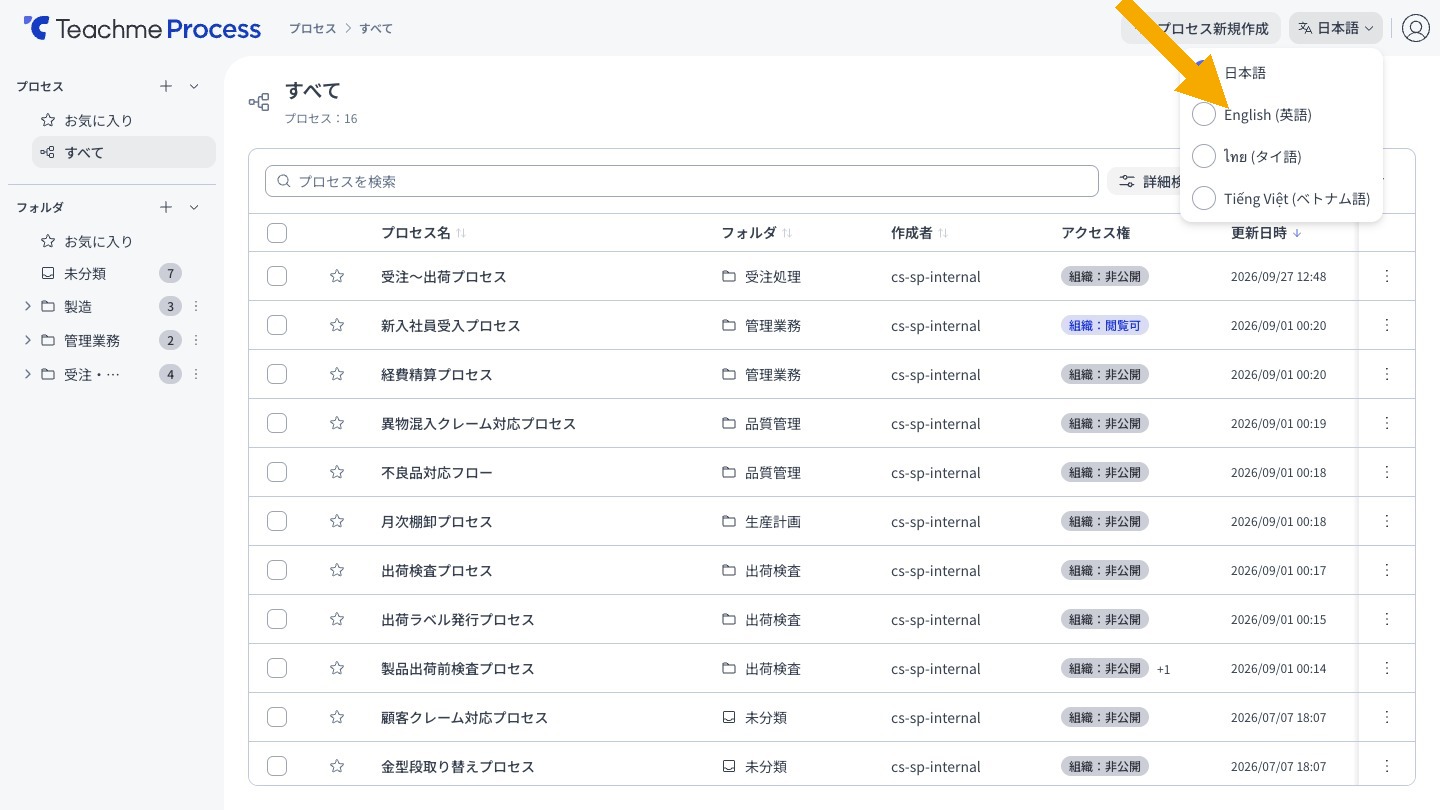
Task: Expand the 製造 folder tree
Action: [27, 306]
